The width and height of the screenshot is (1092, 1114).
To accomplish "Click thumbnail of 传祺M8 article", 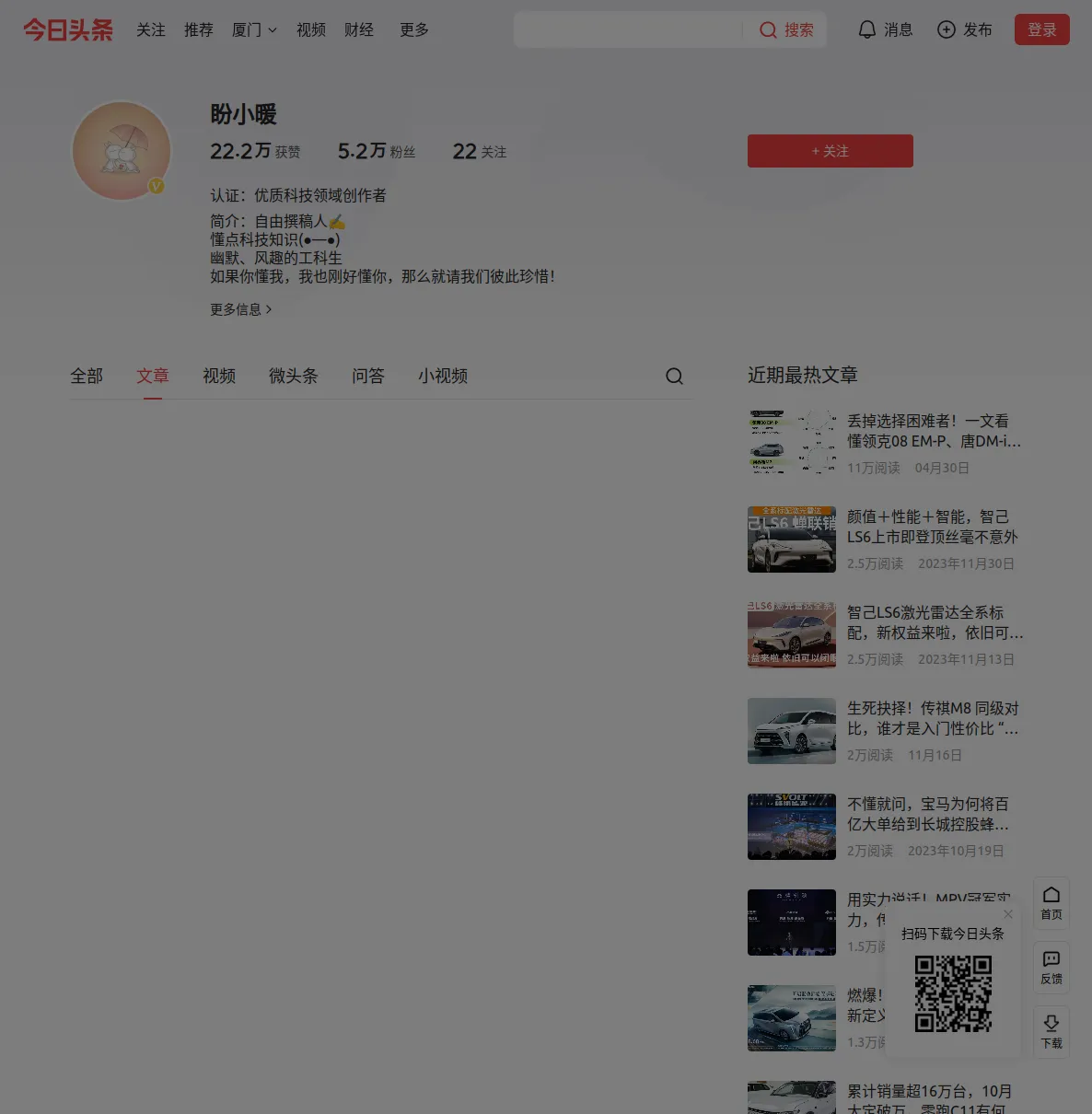I will click(x=792, y=731).
